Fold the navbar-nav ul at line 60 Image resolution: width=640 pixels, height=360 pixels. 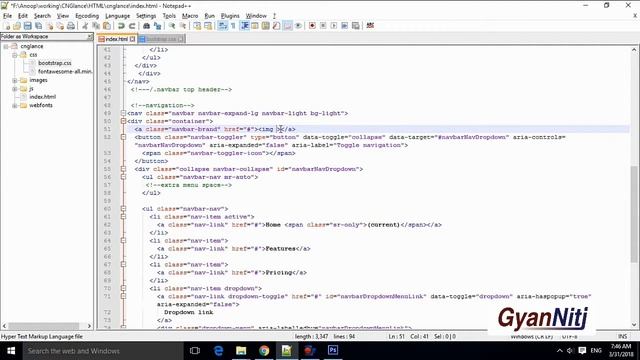pos(123,209)
